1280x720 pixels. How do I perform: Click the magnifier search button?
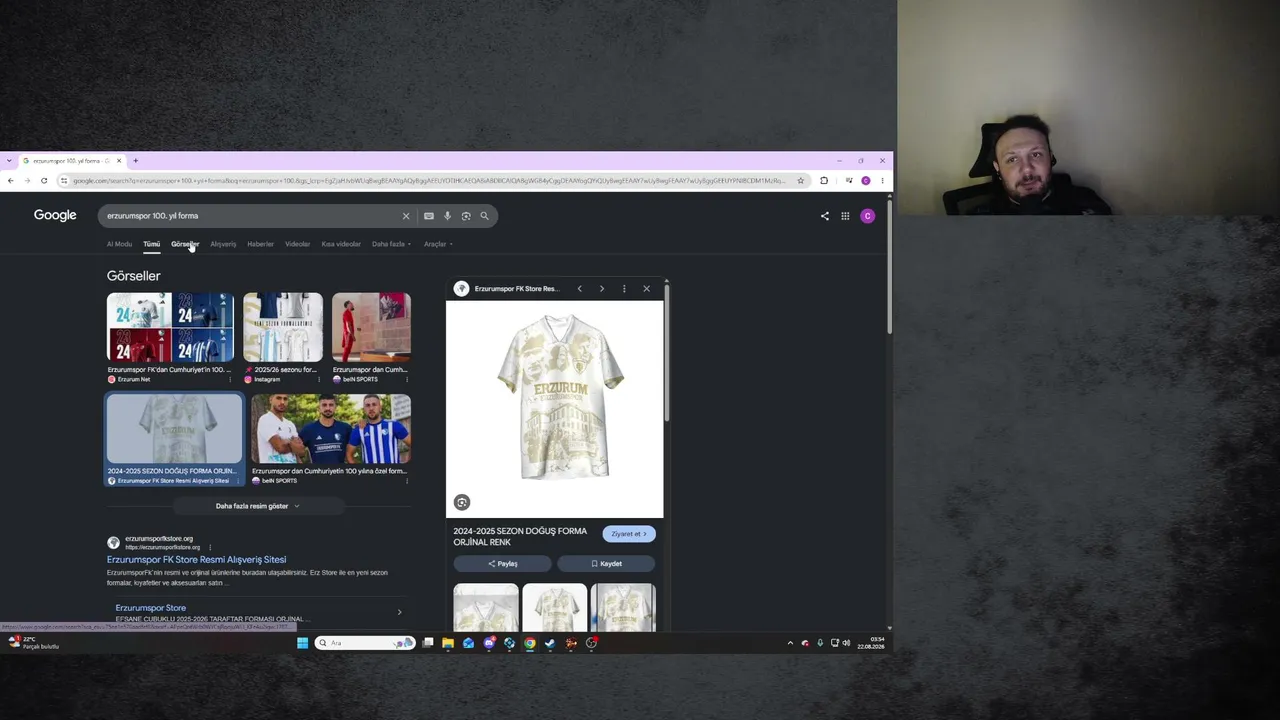click(485, 216)
